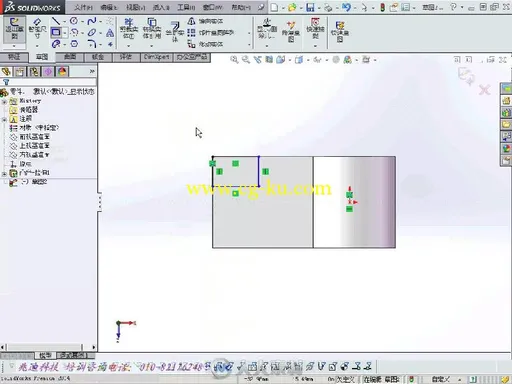Activate the Corner Rectangle tool

[x=56, y=32]
